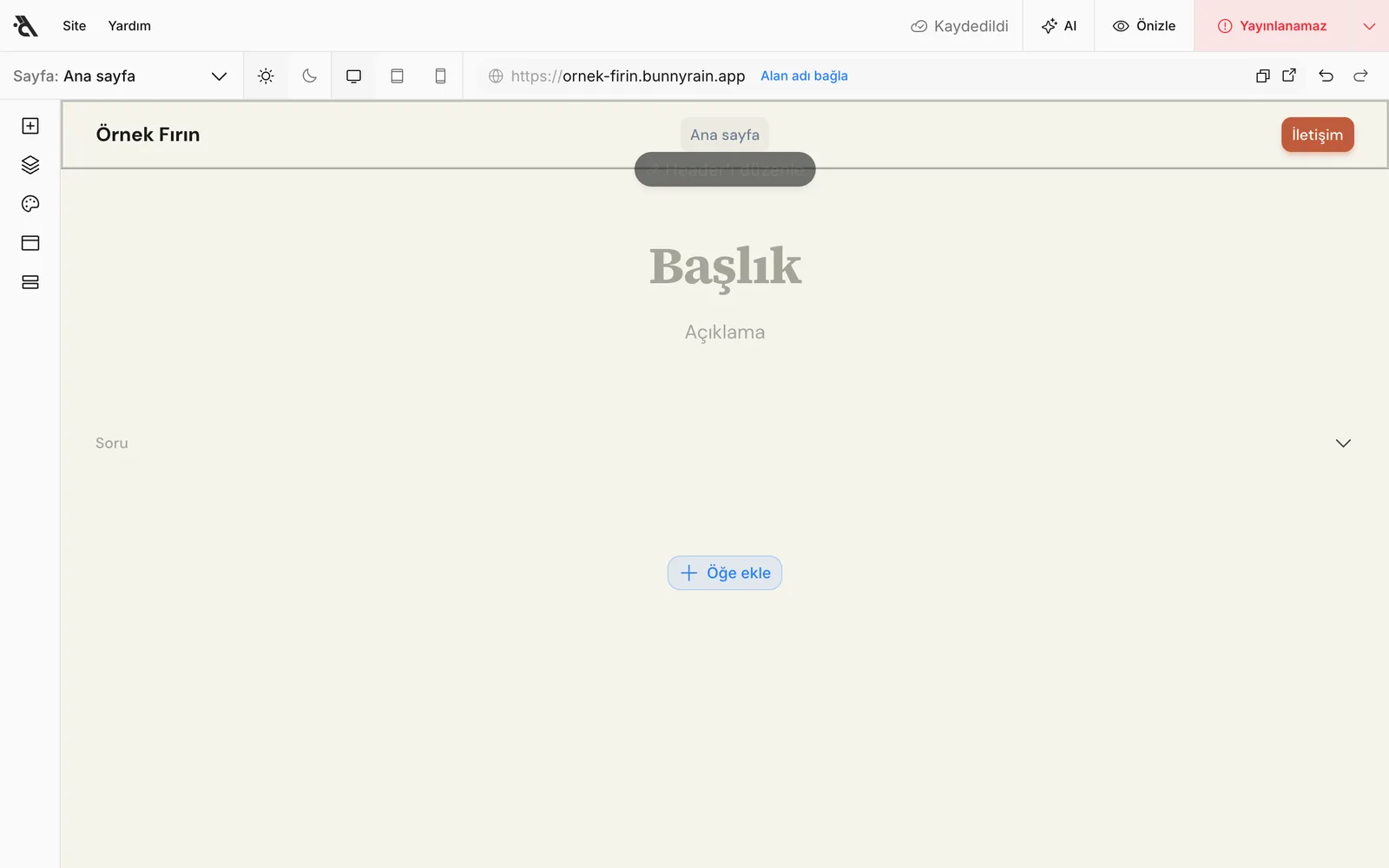The height and width of the screenshot is (868, 1389).
Task: Click the İletişim button
Action: click(x=1318, y=135)
